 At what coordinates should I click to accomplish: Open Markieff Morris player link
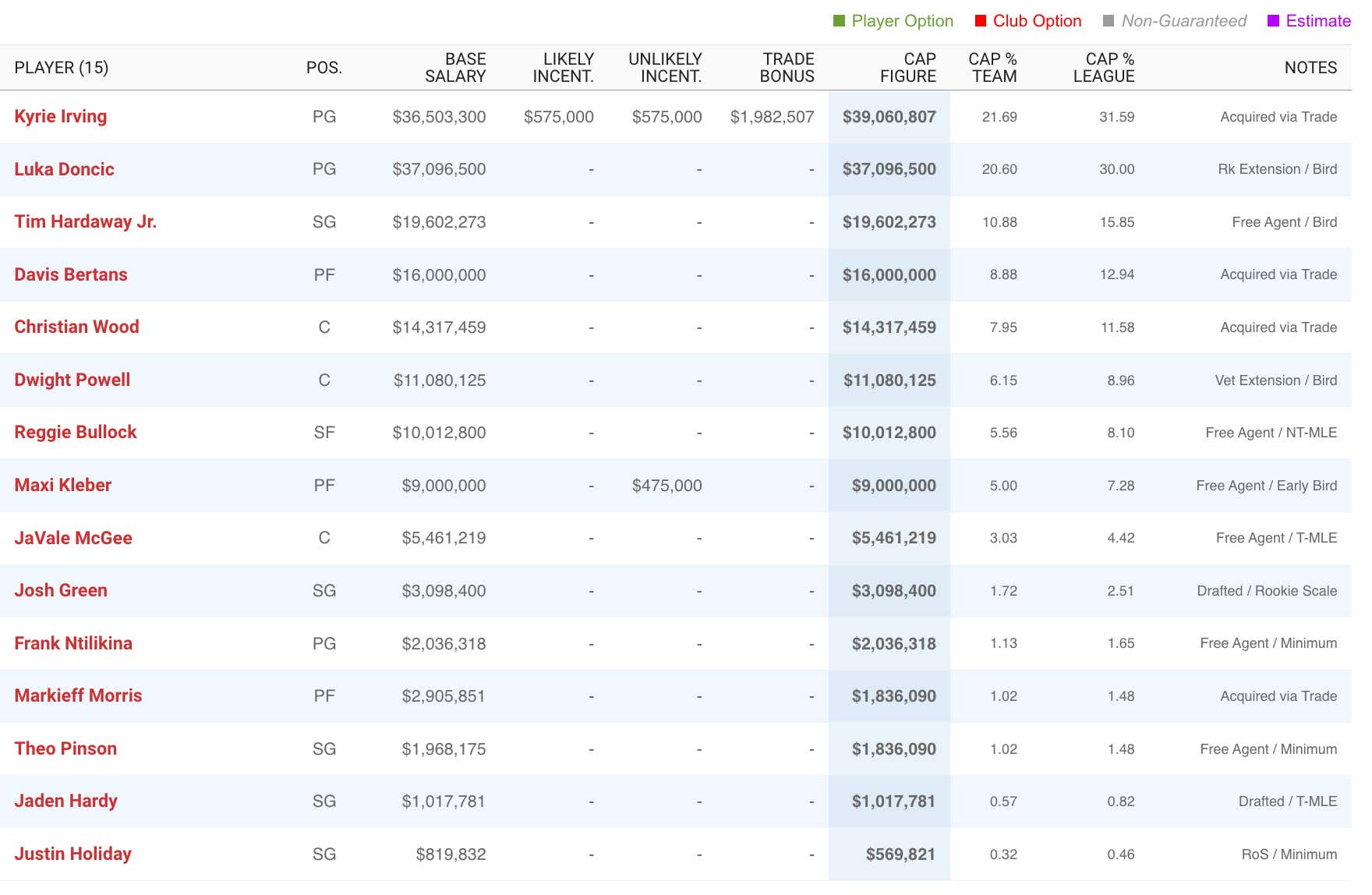[78, 695]
